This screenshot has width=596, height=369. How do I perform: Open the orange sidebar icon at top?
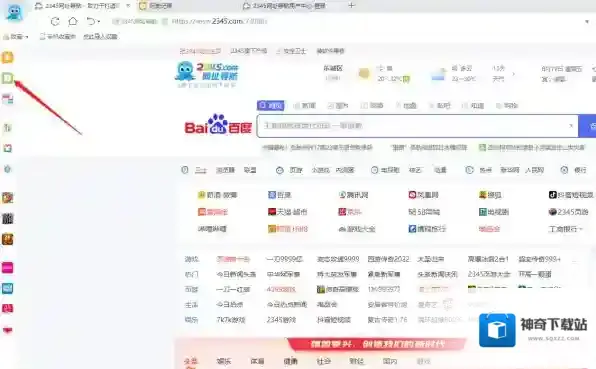coord(8,57)
